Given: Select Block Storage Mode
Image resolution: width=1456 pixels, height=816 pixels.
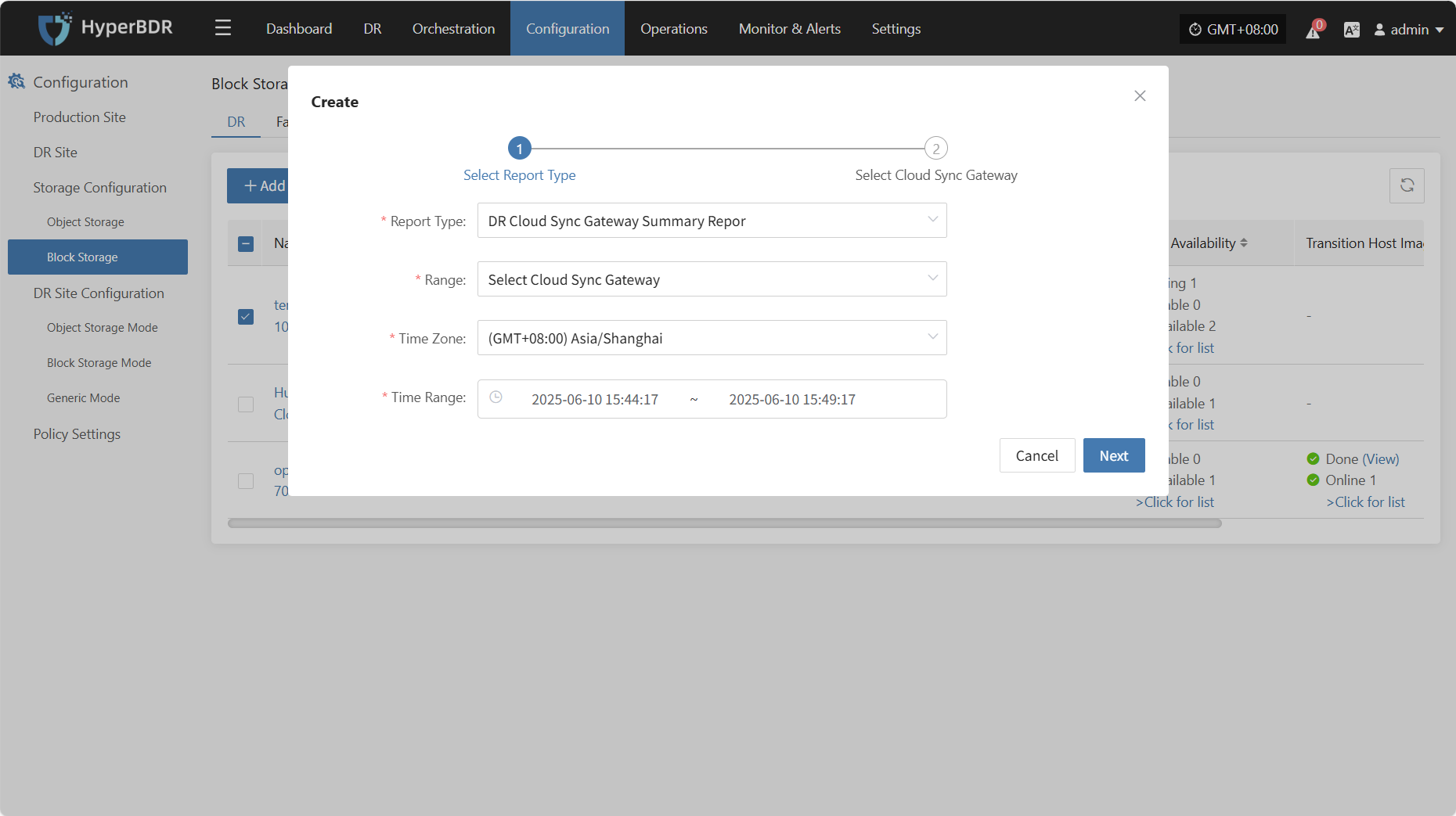Looking at the screenshot, I should pos(98,362).
